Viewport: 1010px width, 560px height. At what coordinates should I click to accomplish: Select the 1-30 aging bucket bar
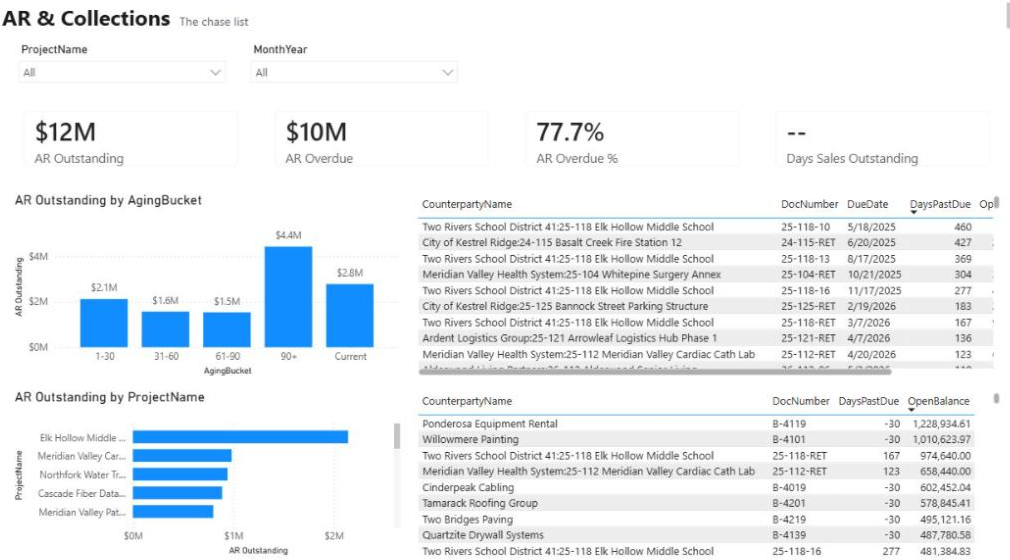[104, 323]
